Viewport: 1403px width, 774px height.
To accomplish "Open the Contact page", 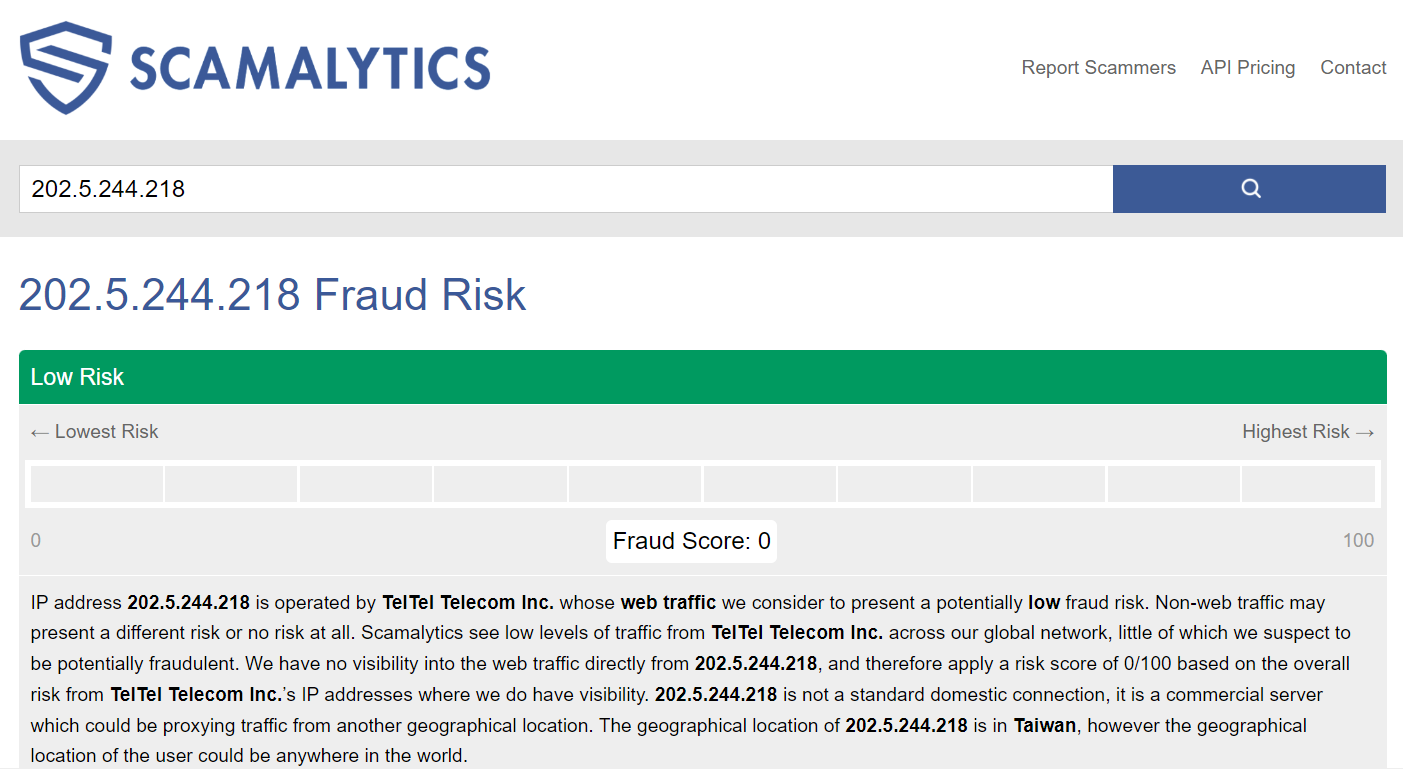I will pos(1353,67).
